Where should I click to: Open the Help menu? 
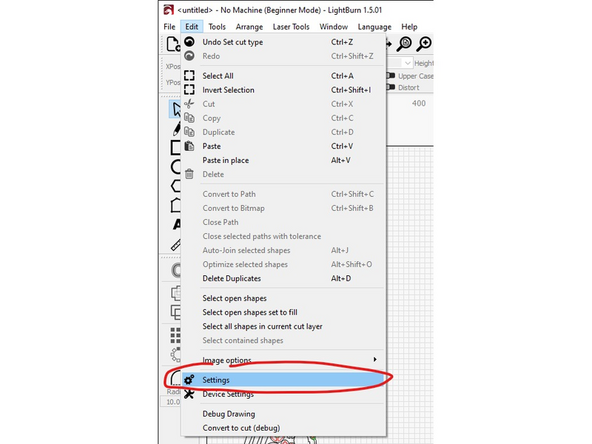click(x=409, y=27)
